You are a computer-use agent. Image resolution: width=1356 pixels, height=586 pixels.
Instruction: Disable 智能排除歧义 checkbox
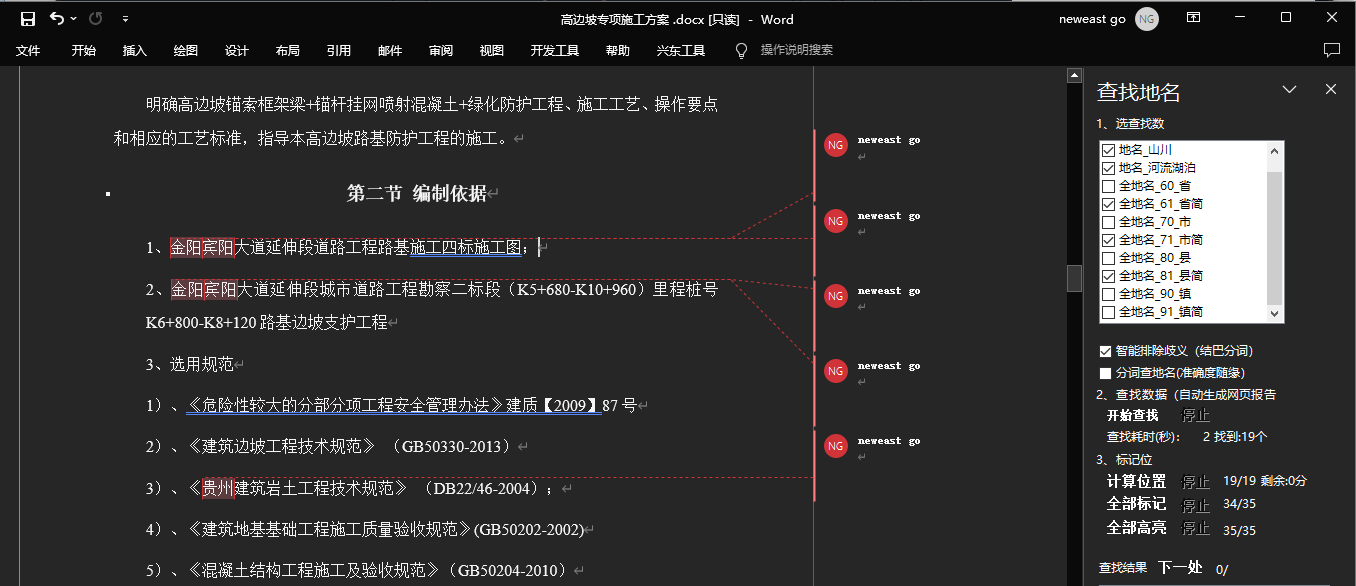point(1105,351)
